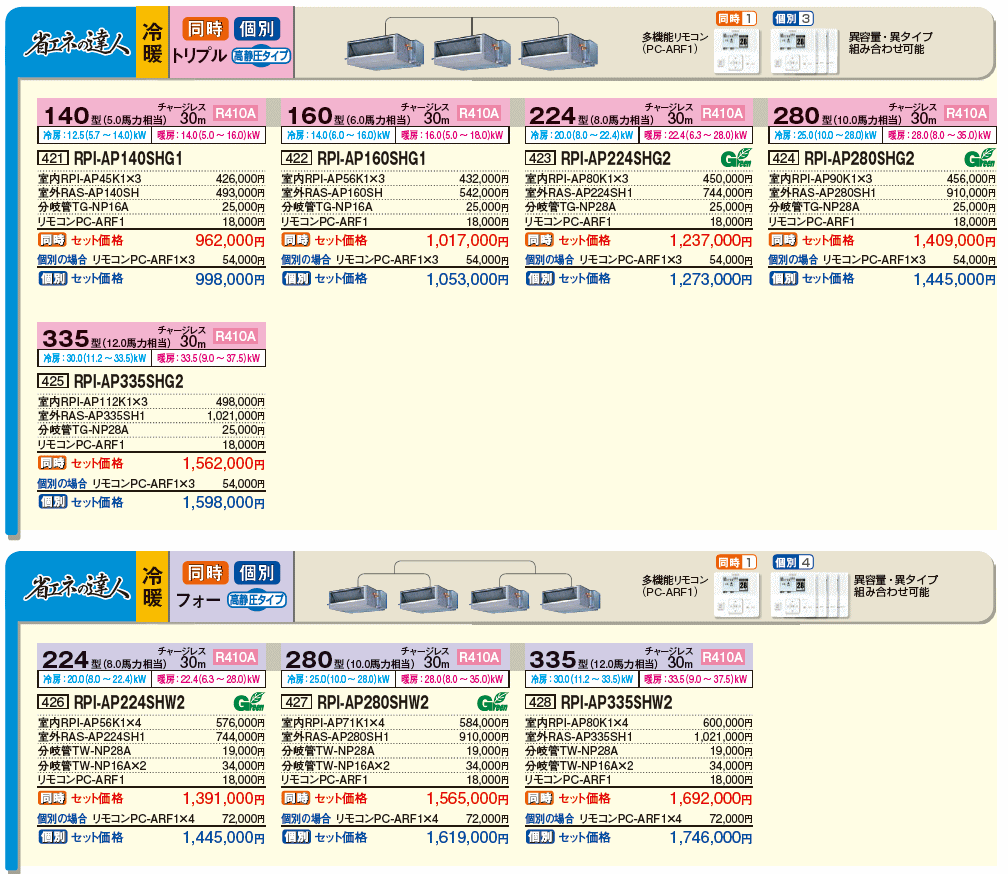Click the 同時 badge beside the 1,692,000円 set price
This screenshot has width=1008, height=874.
pyautogui.click(x=540, y=798)
